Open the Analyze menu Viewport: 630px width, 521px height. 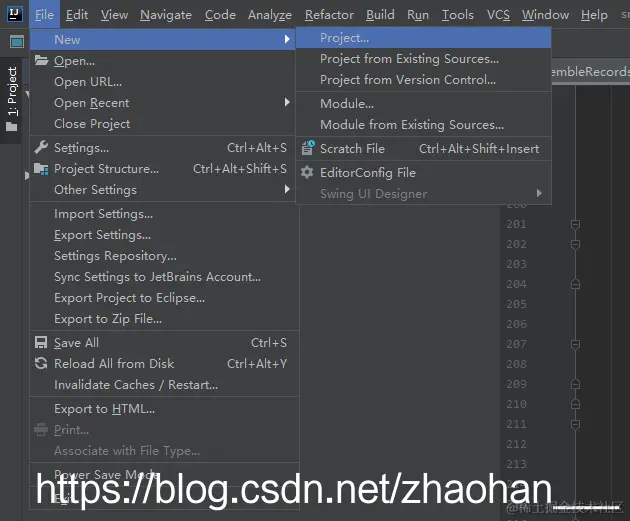coord(270,14)
